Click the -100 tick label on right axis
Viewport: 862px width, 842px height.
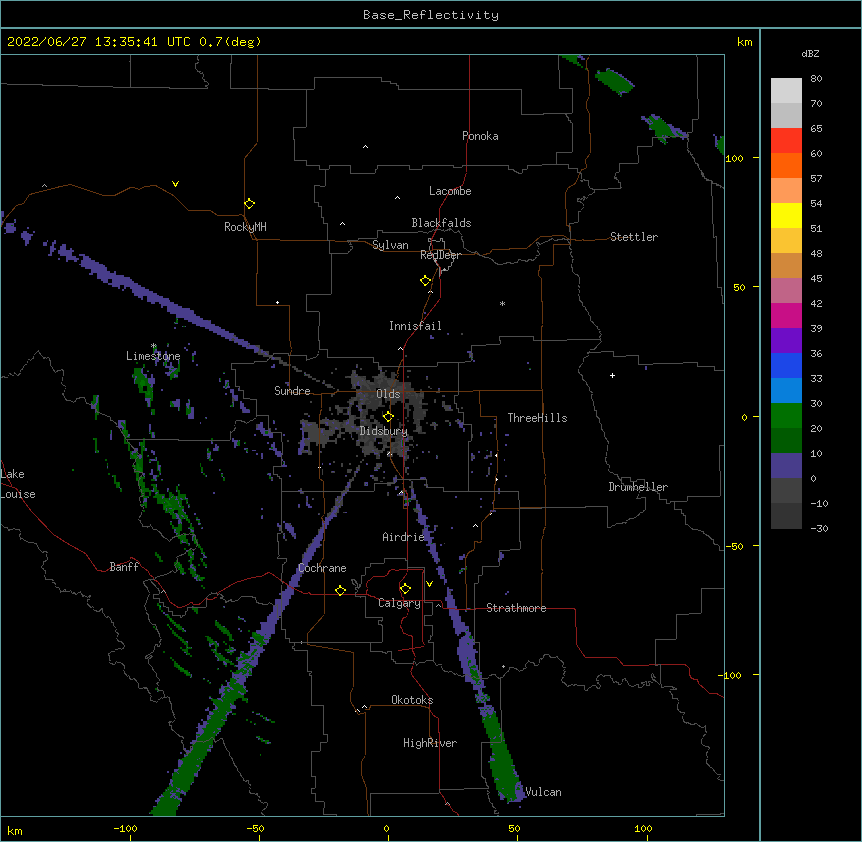click(x=731, y=675)
